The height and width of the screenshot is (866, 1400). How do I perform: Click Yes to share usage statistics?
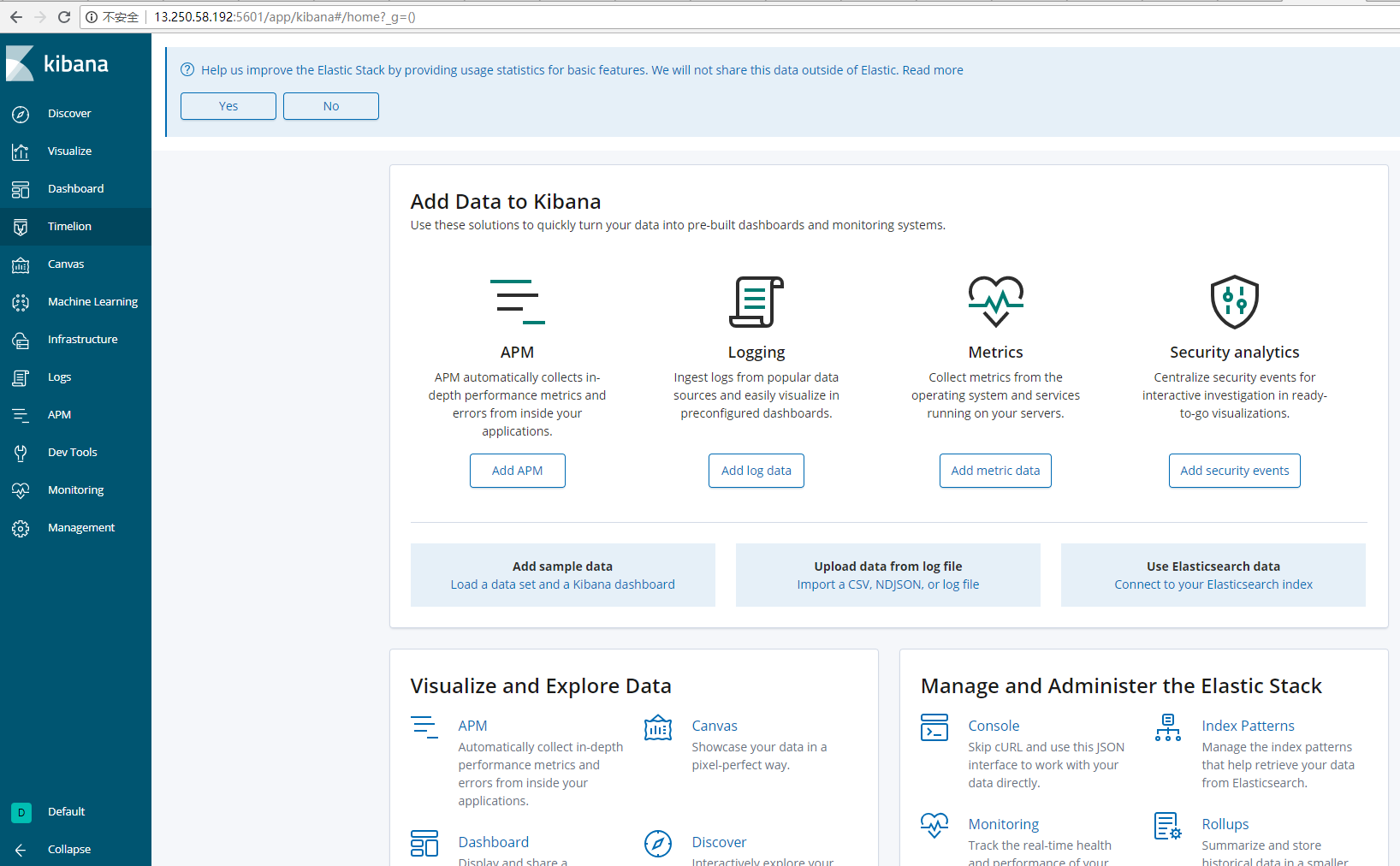coord(228,106)
